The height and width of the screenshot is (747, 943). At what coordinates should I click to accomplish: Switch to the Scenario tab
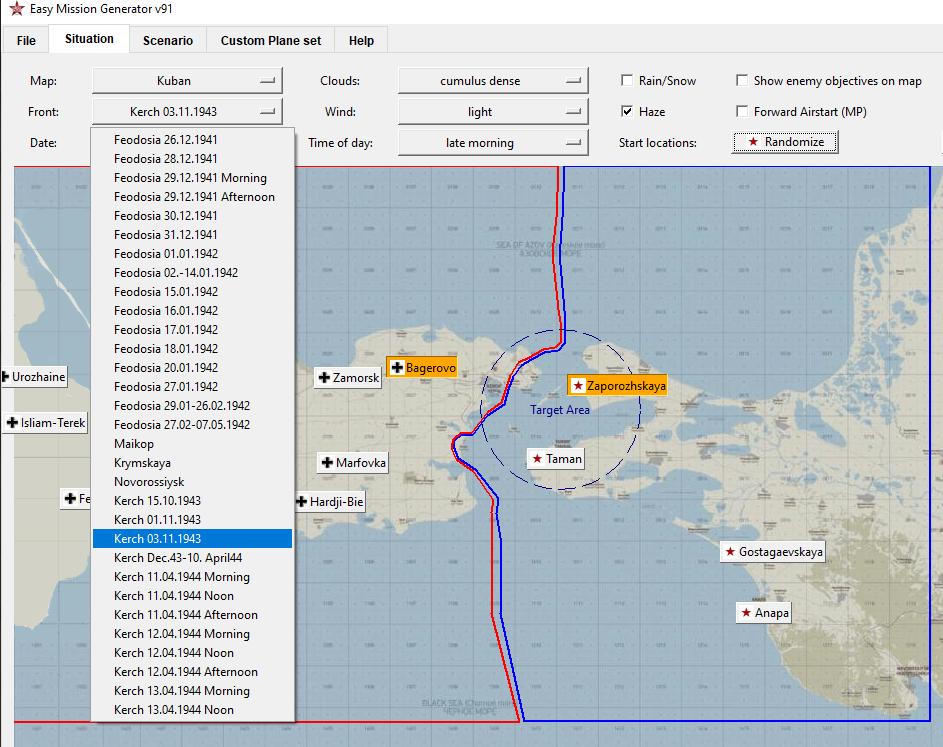[168, 40]
